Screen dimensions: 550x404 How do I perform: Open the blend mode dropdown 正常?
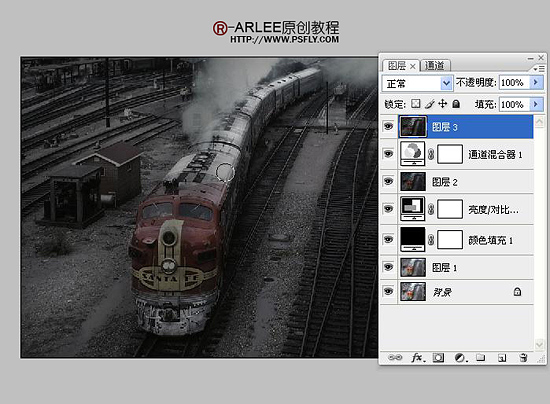pos(417,83)
